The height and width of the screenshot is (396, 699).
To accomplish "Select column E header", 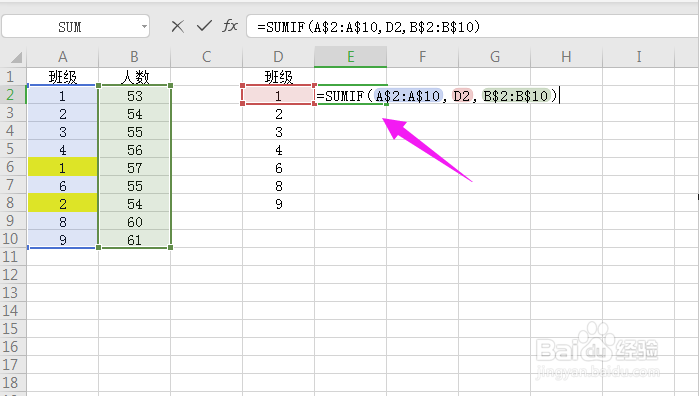I will click(x=350, y=57).
